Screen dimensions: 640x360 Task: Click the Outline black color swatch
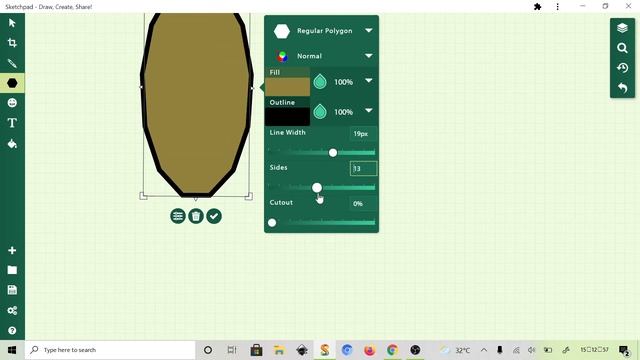pos(287,116)
